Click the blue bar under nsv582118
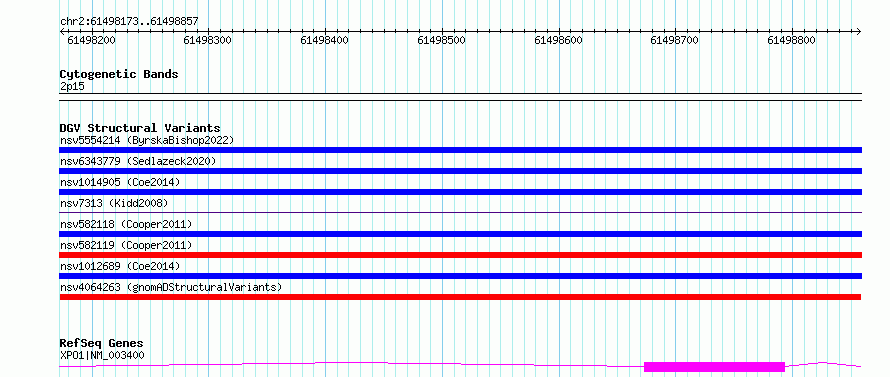The image size is (890, 377). (460, 234)
